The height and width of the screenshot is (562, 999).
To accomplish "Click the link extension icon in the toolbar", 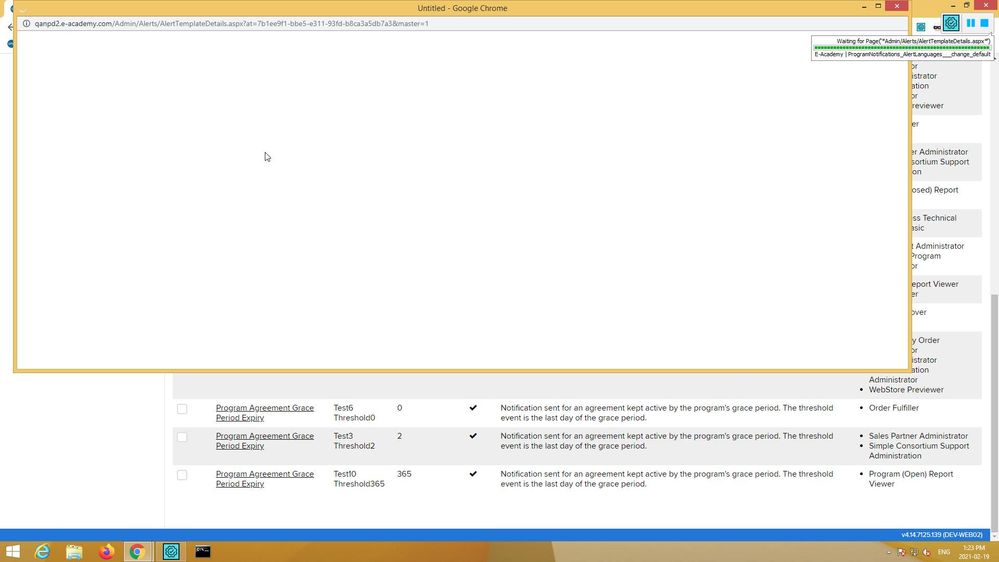I will click(937, 27).
